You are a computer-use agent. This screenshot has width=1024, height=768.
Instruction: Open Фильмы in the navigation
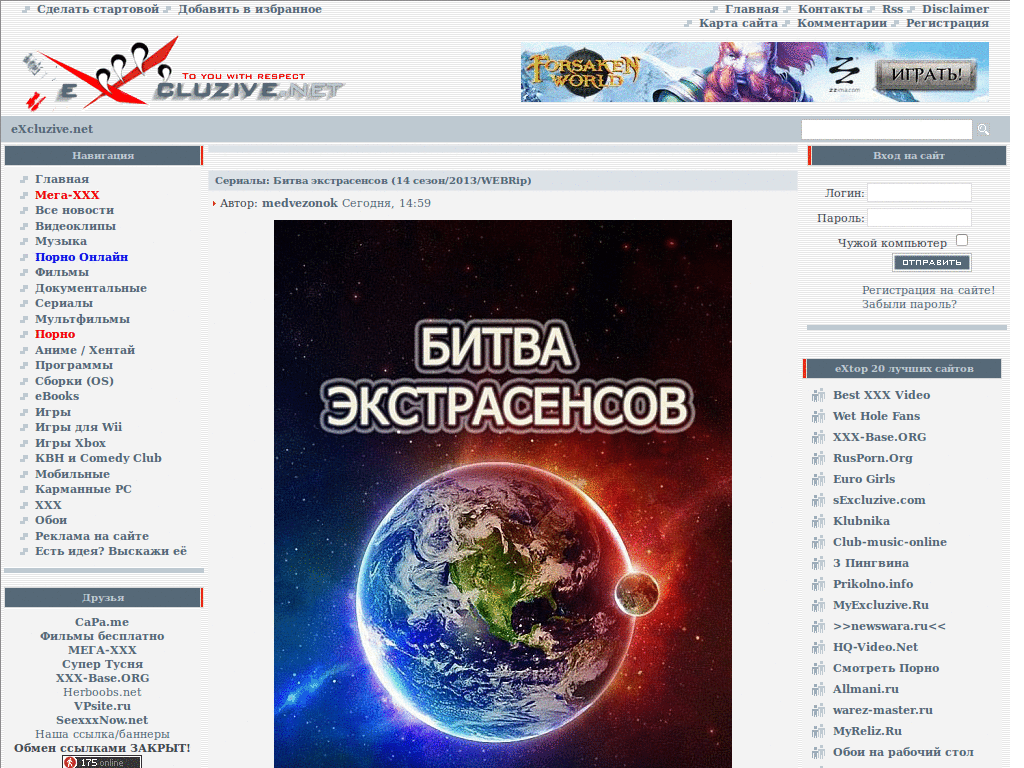coord(62,272)
